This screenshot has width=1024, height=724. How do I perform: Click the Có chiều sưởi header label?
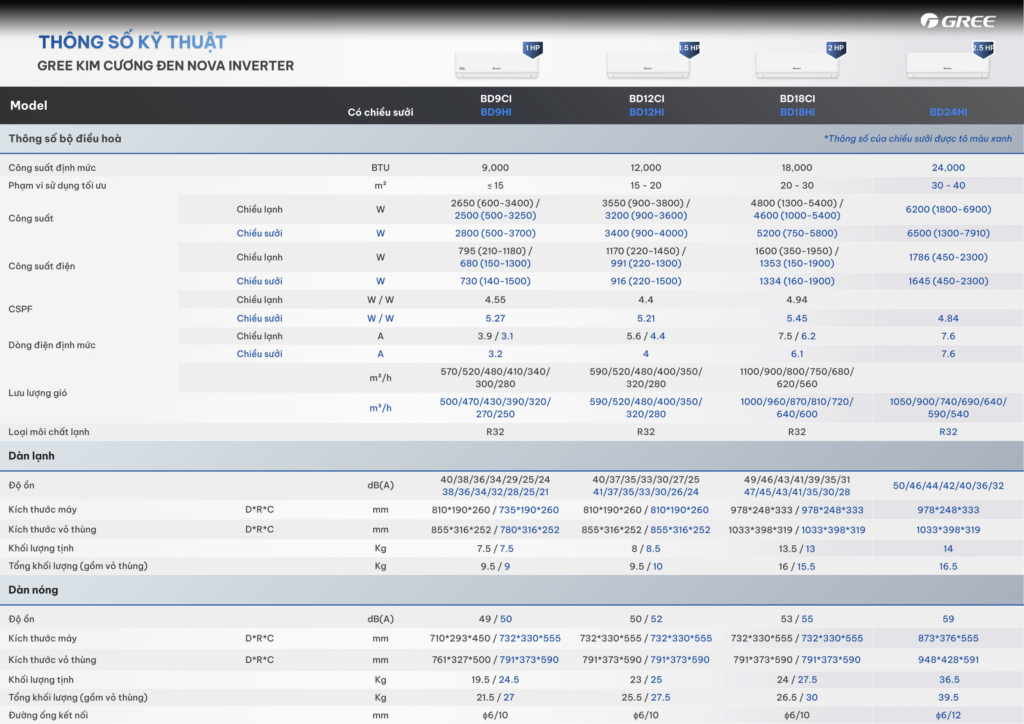click(380, 112)
